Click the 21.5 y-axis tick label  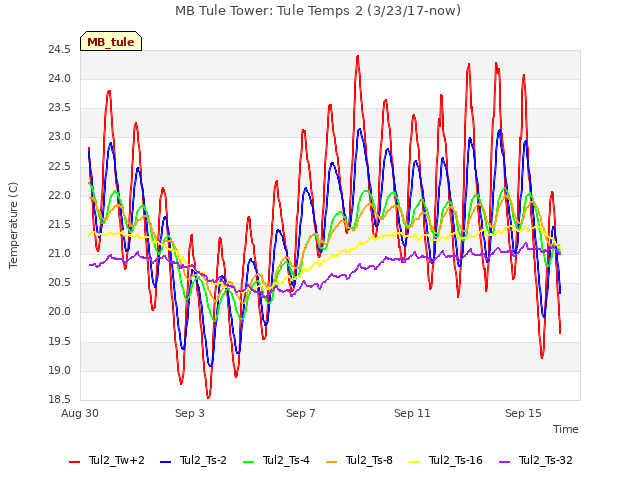pyautogui.click(x=60, y=225)
